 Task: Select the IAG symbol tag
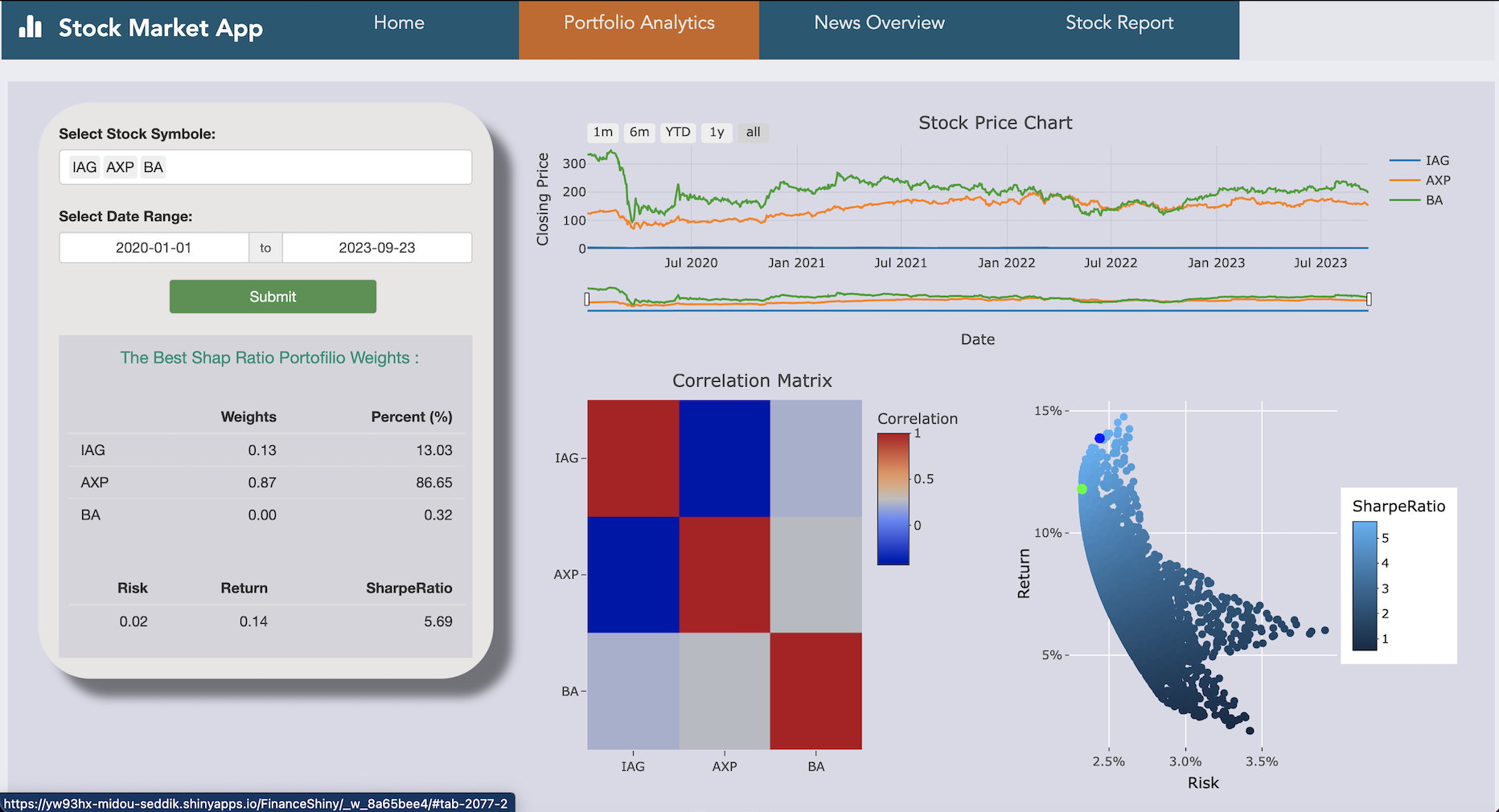click(x=84, y=167)
